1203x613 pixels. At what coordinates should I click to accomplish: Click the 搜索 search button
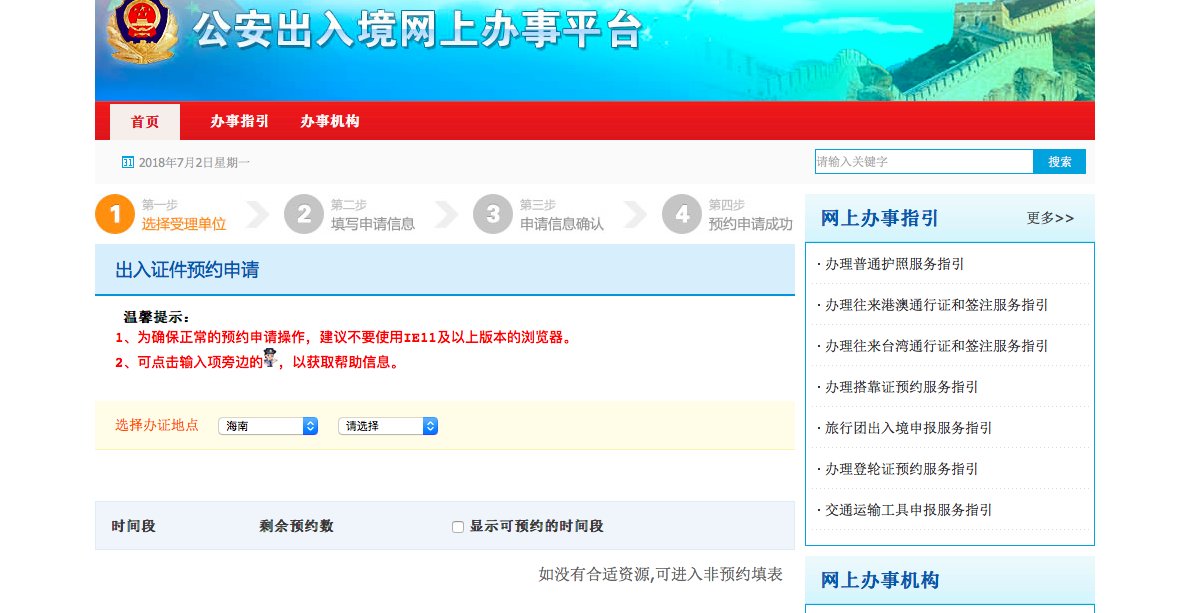click(x=1059, y=161)
